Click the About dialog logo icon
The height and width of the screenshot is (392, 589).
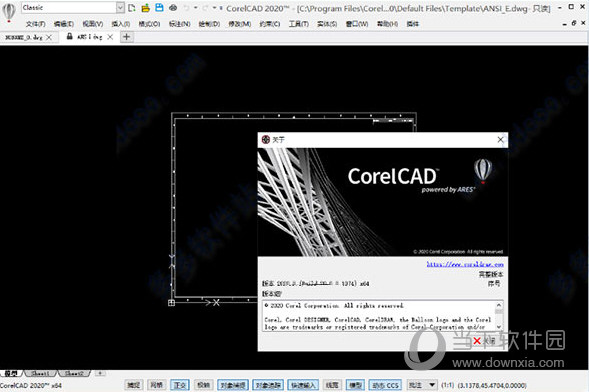point(266,140)
